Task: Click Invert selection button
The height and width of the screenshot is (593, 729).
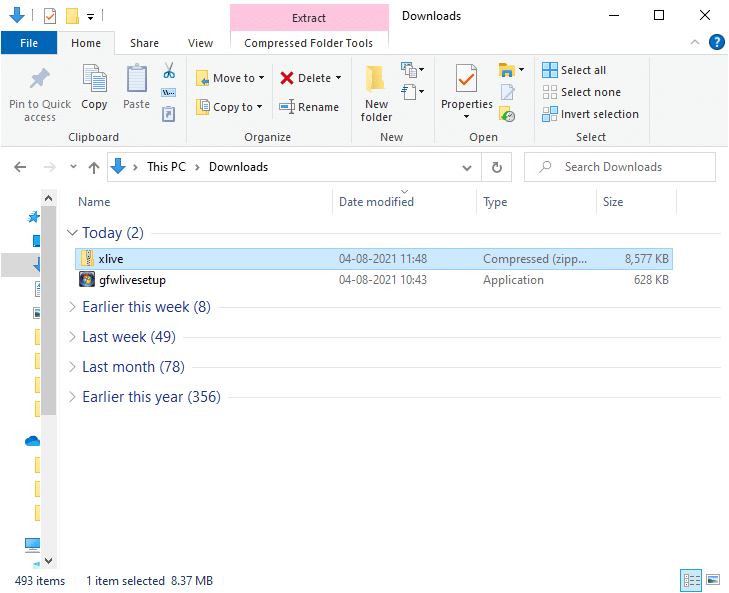Action: (591, 114)
